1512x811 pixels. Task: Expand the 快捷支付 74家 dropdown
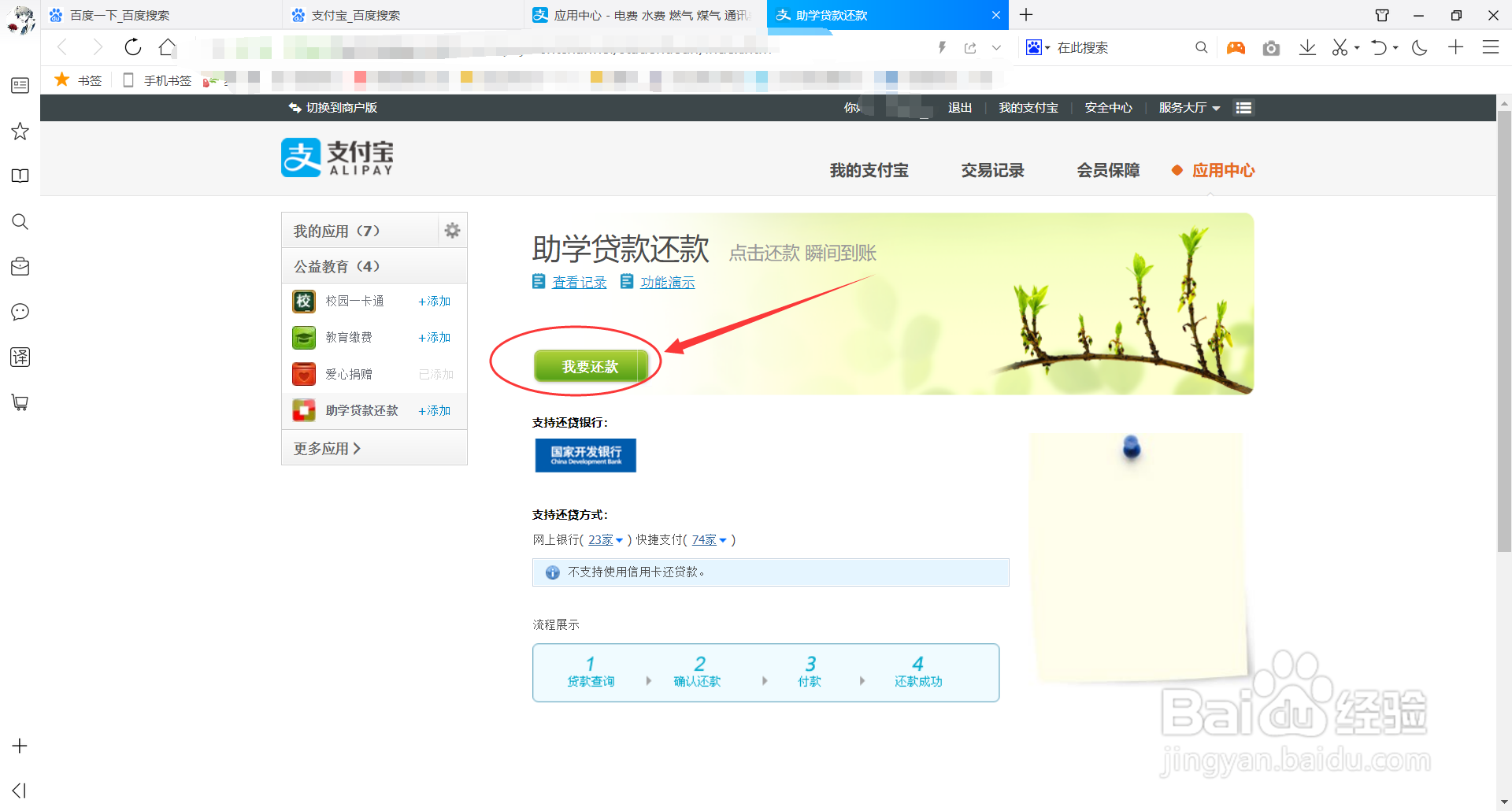710,539
